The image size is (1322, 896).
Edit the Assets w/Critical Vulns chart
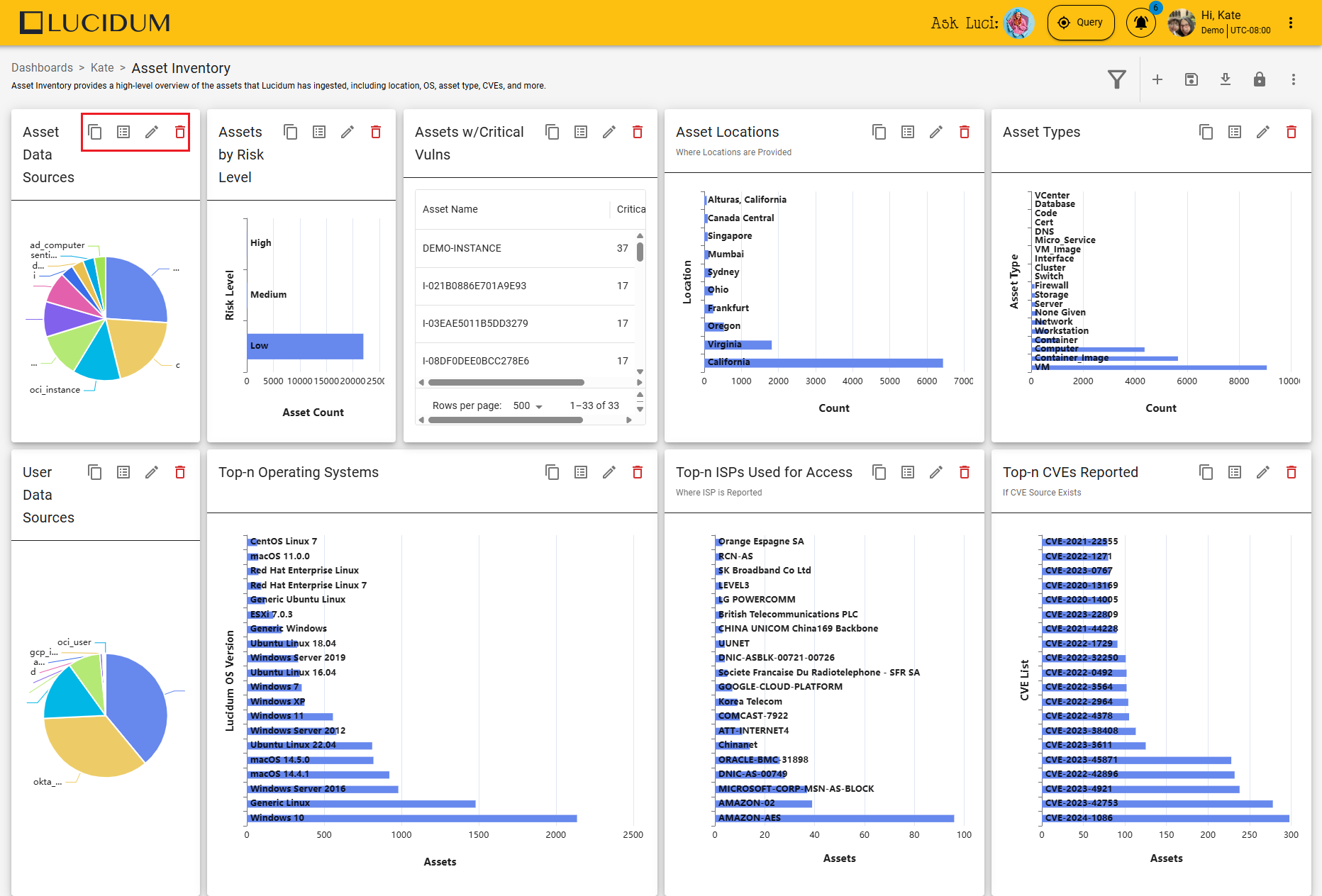pyautogui.click(x=609, y=132)
